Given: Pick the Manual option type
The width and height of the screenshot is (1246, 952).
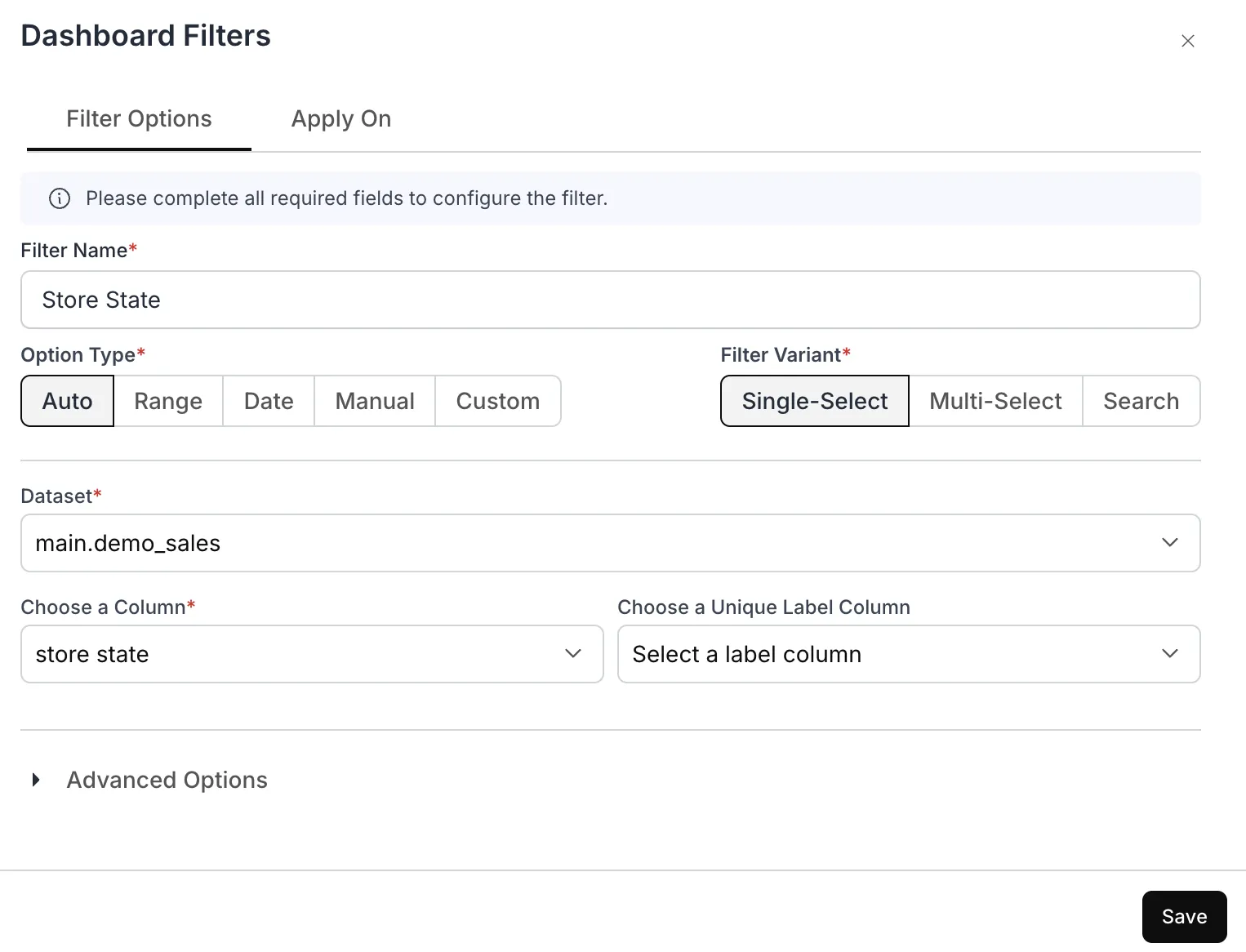Looking at the screenshot, I should [x=375, y=401].
